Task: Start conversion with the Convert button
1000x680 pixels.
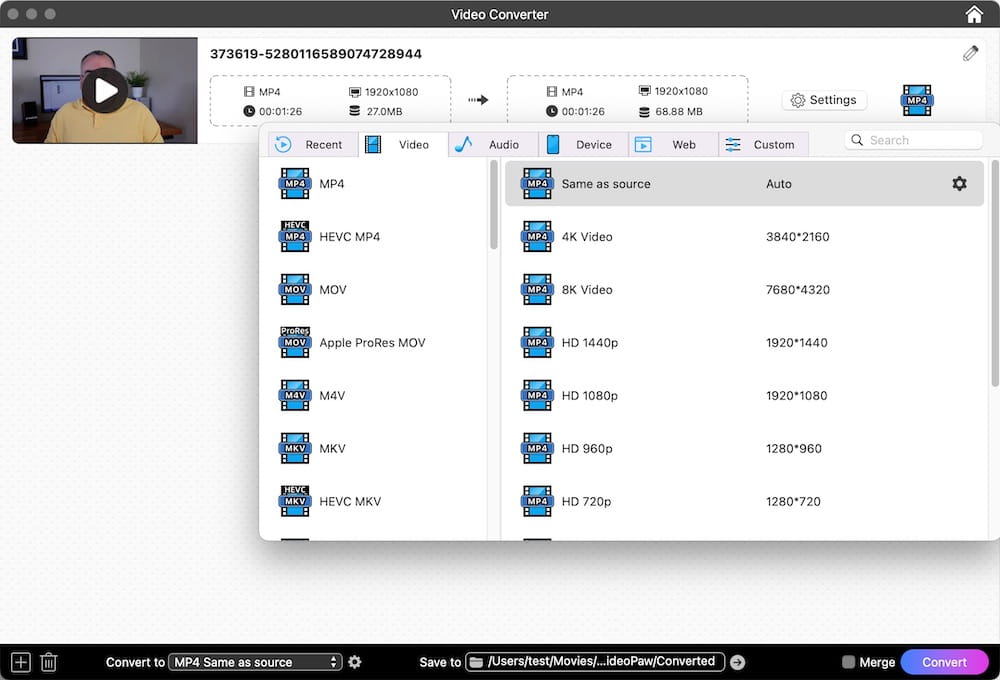Action: pyautogui.click(x=944, y=661)
